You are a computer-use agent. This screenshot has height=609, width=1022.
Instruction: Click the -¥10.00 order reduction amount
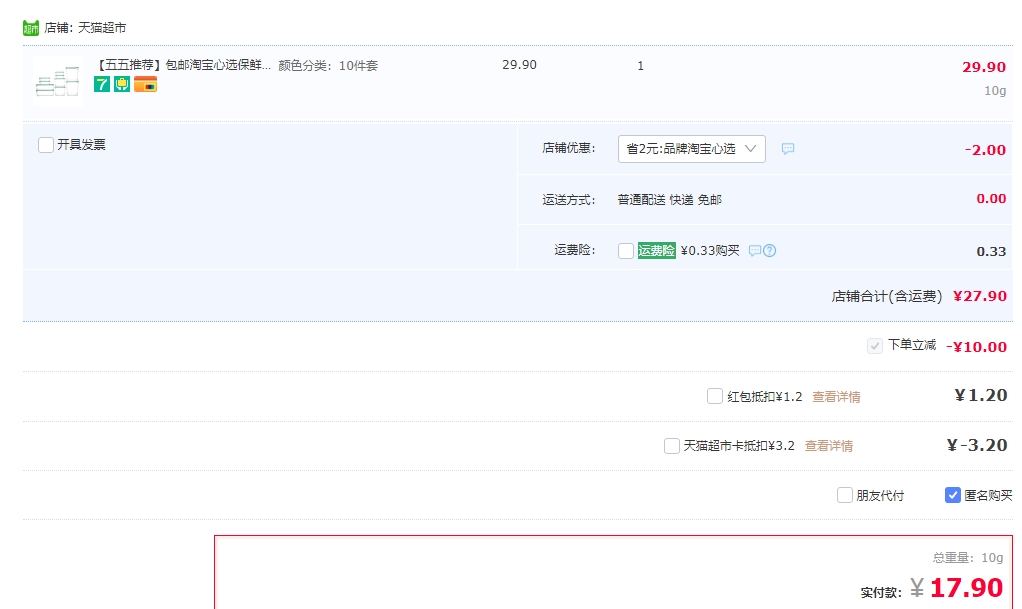(976, 347)
